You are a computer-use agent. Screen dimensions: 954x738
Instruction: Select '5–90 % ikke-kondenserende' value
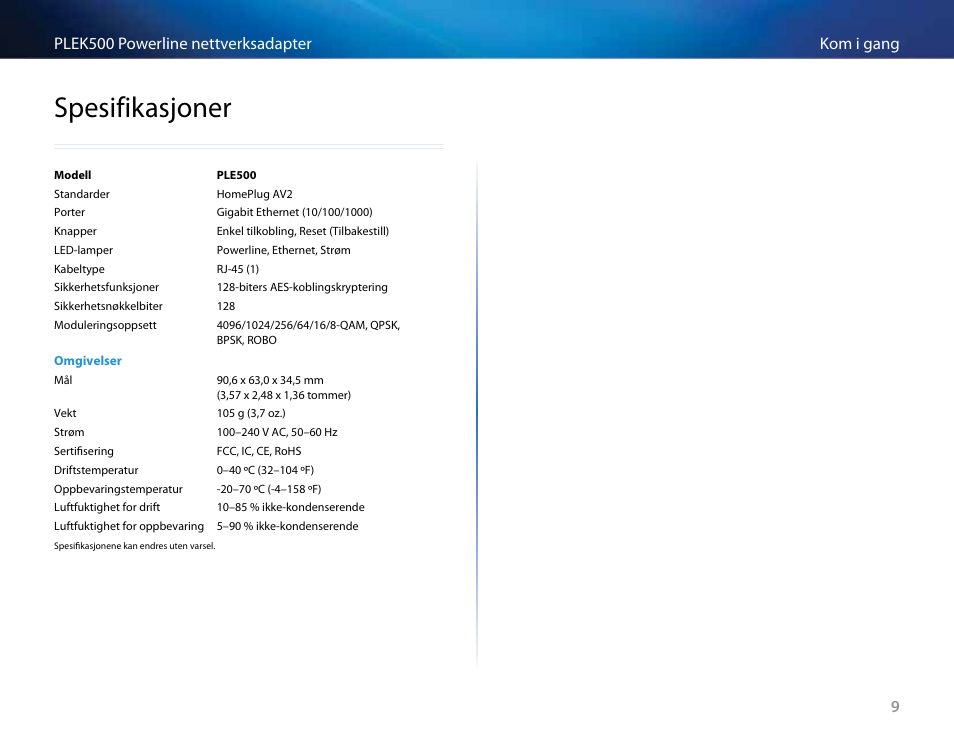(287, 526)
